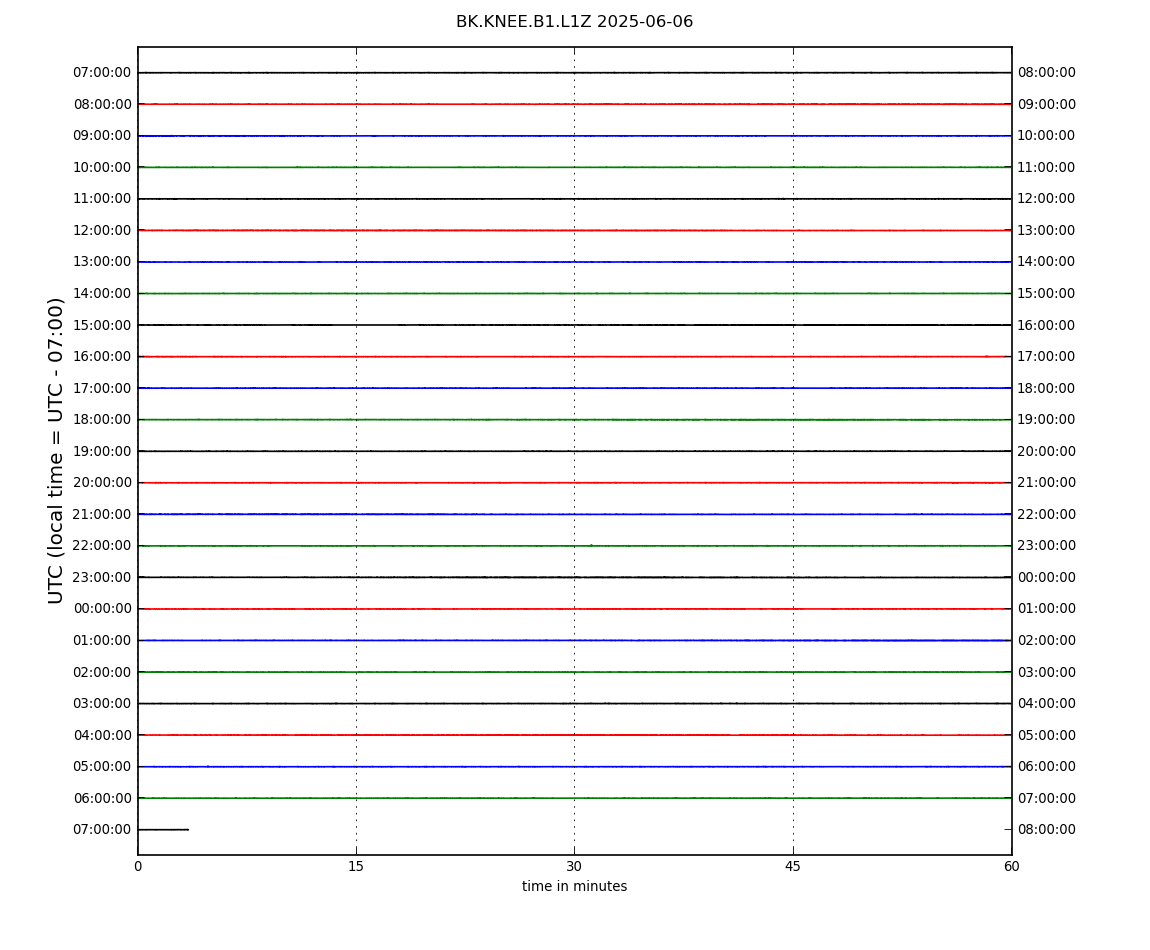This screenshot has width=1150, height=950.
Task: Click the left-axis start time 18:00:00
Action: [x=103, y=420]
